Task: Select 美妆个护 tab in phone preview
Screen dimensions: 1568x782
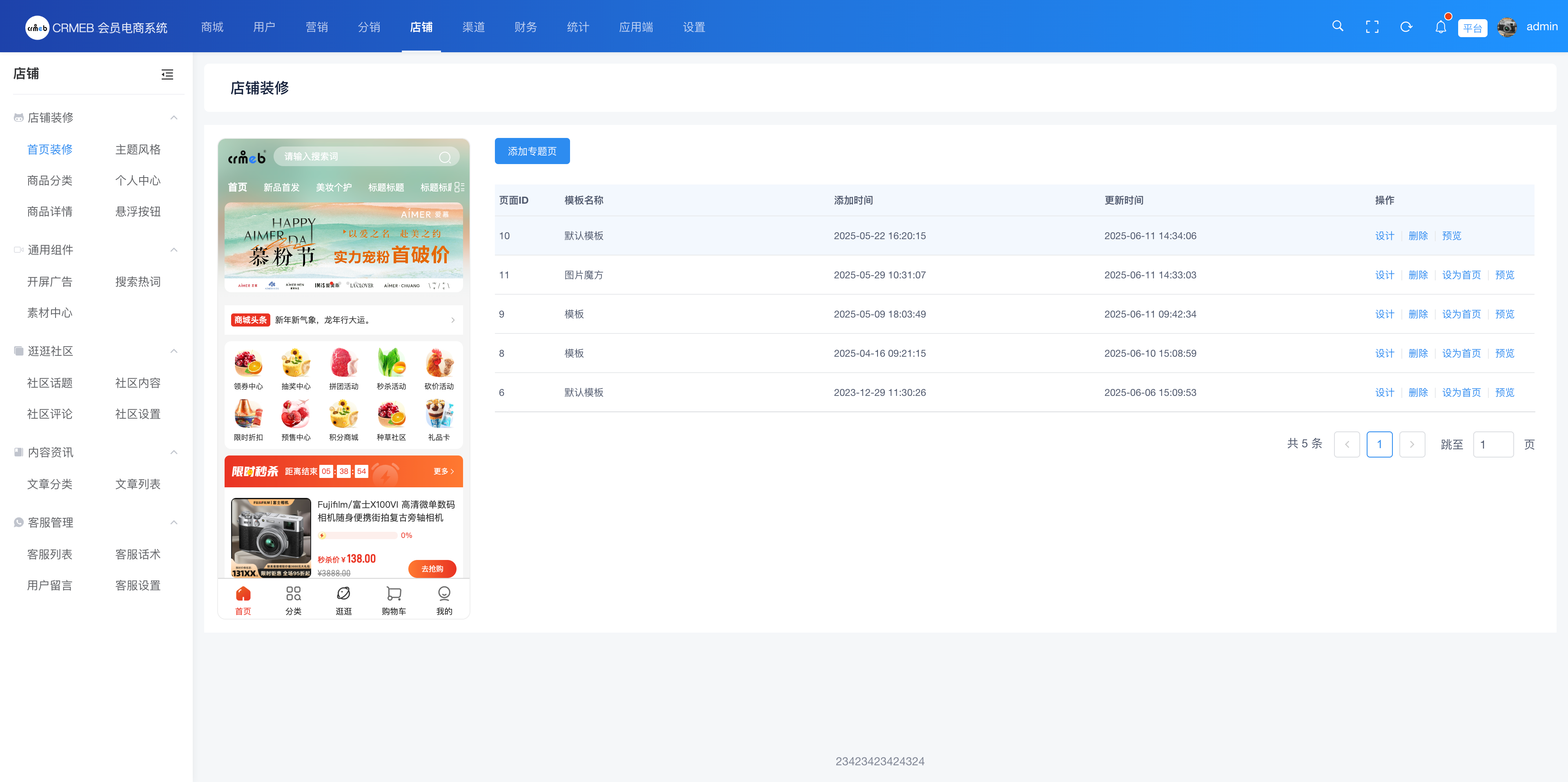Action: pos(334,187)
